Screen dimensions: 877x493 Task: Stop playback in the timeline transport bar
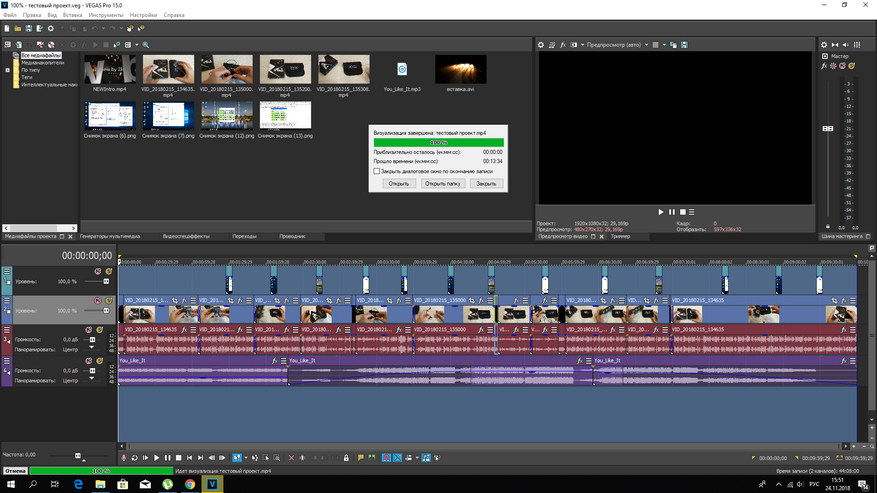(x=178, y=457)
